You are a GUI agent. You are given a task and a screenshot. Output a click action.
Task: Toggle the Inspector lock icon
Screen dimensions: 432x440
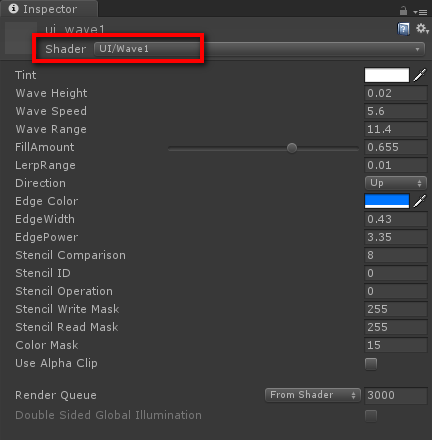click(403, 11)
